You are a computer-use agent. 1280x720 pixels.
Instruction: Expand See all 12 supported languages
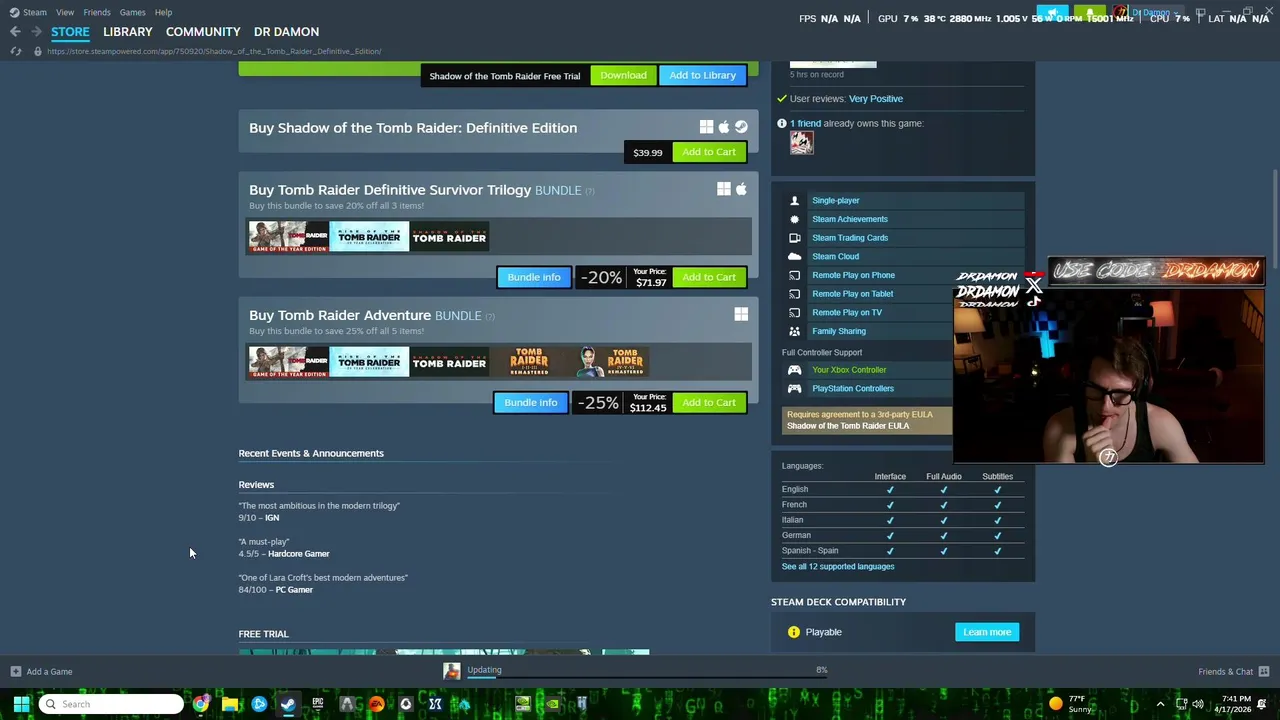tap(838, 566)
